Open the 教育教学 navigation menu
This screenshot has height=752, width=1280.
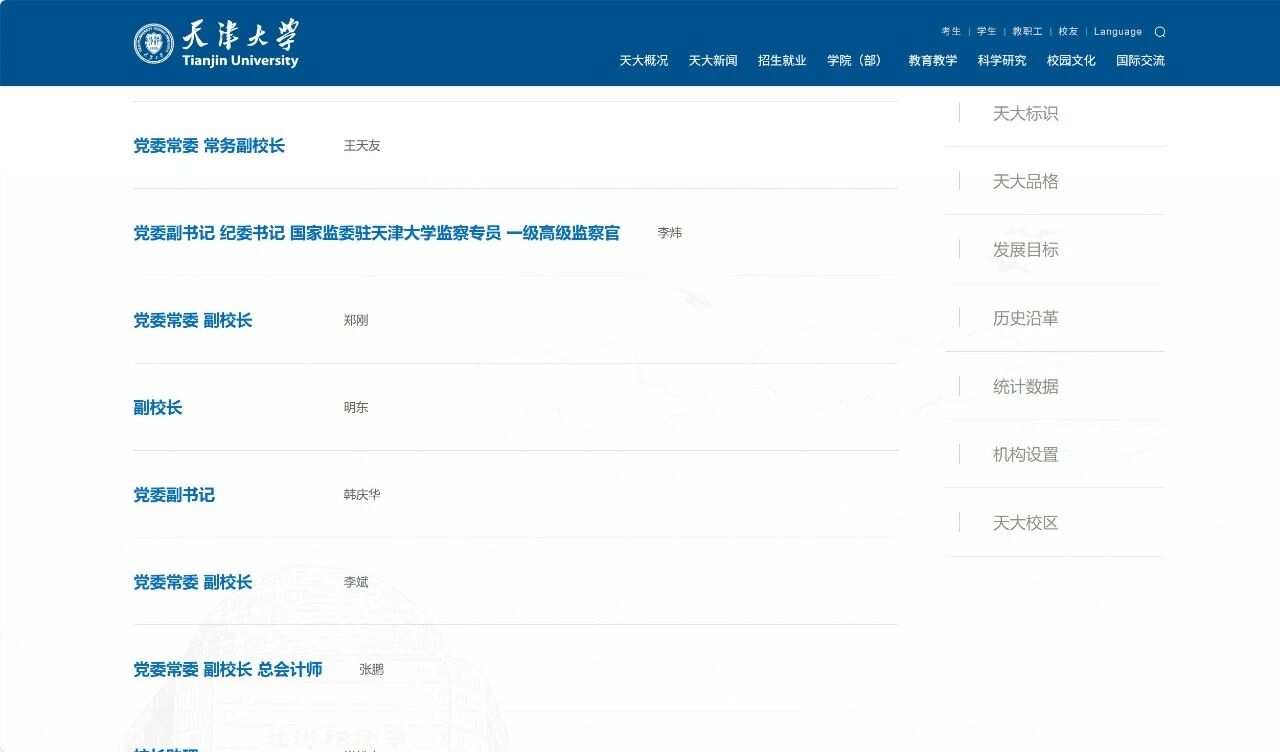pos(931,60)
